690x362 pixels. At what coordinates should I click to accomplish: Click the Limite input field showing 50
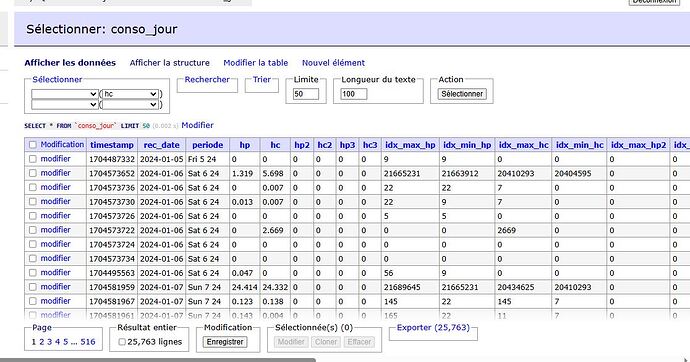click(x=305, y=94)
